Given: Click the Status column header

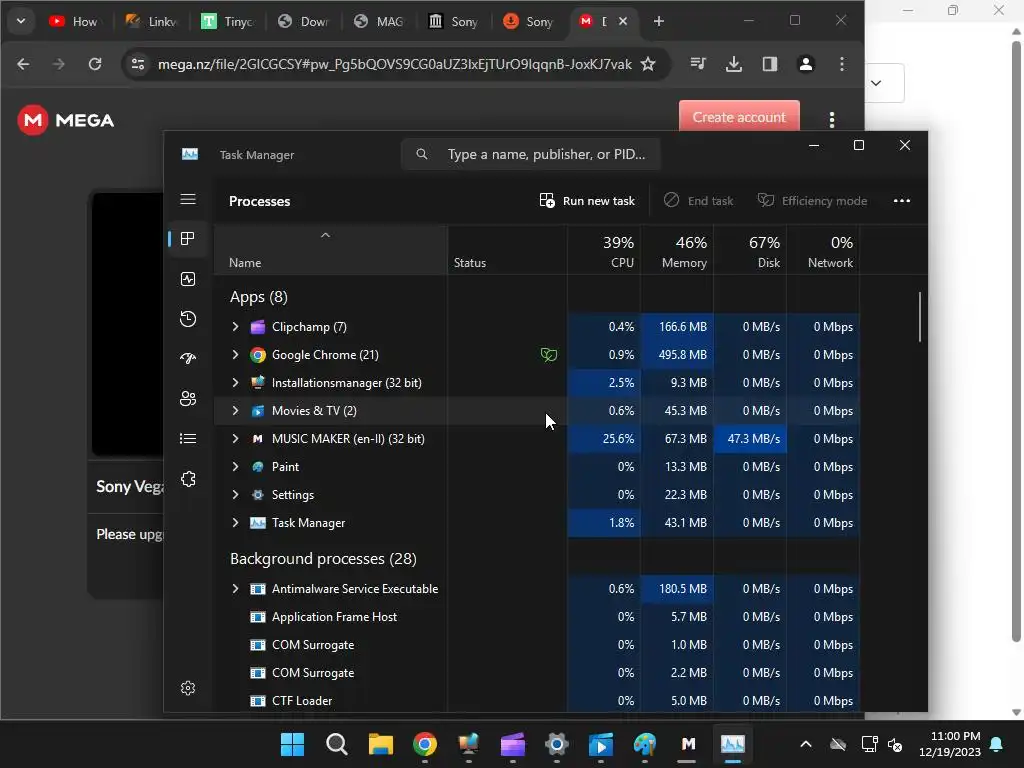Looking at the screenshot, I should click(x=507, y=251).
